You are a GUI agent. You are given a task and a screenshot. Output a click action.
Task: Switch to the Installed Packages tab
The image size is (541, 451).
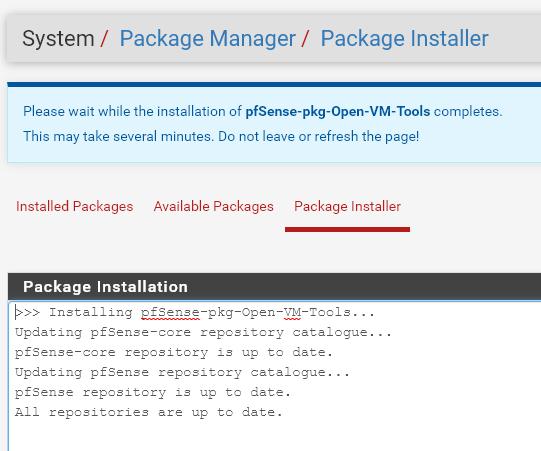pyautogui.click(x=75, y=206)
